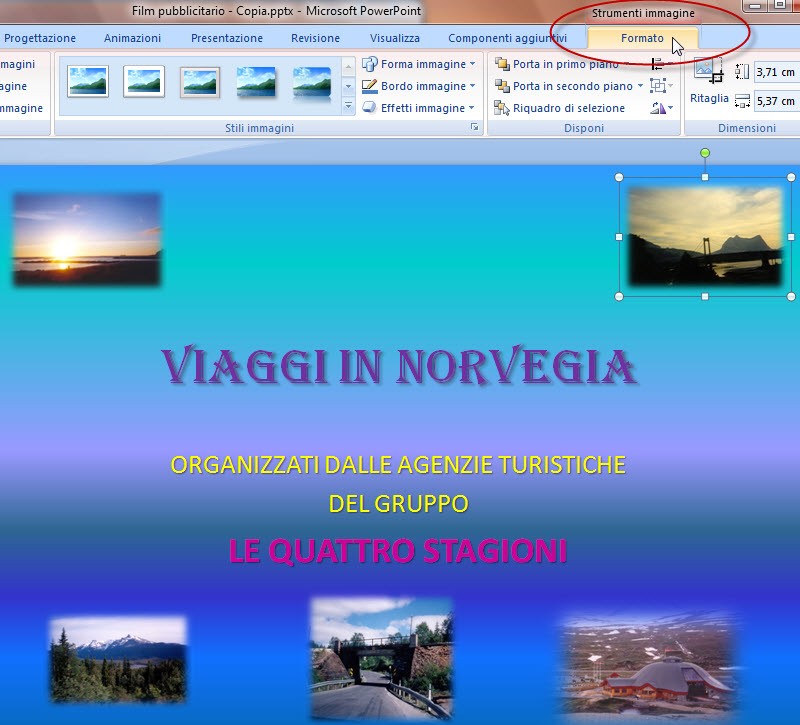This screenshot has width=800, height=725.
Task: Apply the fifth reflected picture style
Action: point(312,84)
